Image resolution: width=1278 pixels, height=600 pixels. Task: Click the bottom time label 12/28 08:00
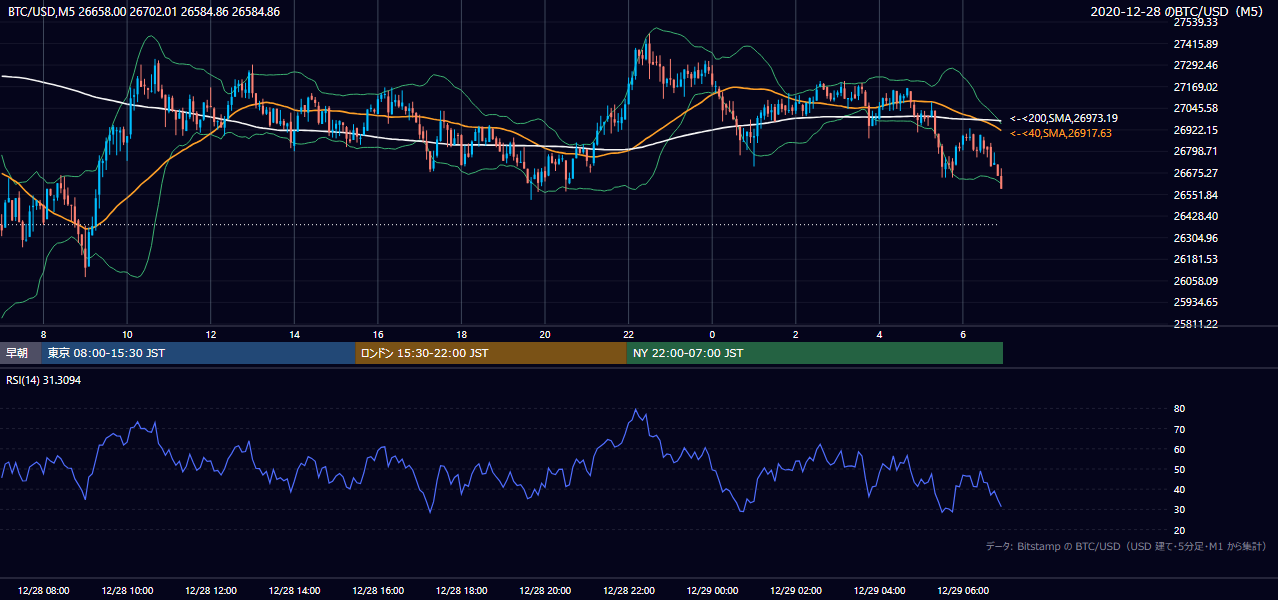(x=43, y=591)
